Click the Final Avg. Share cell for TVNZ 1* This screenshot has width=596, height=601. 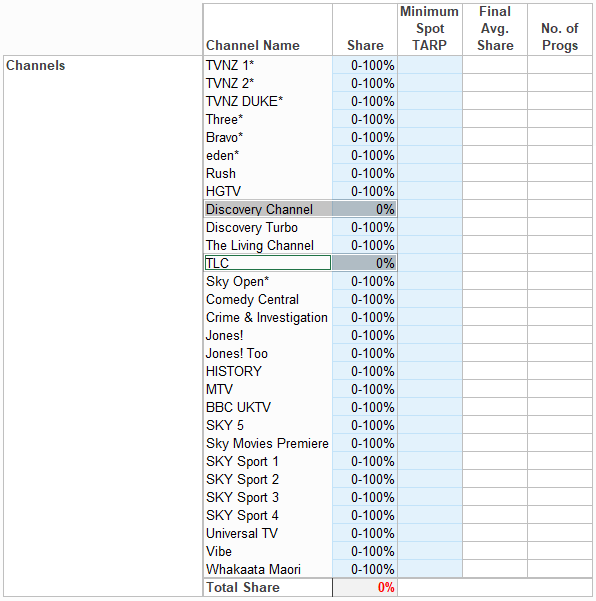[x=495, y=65]
